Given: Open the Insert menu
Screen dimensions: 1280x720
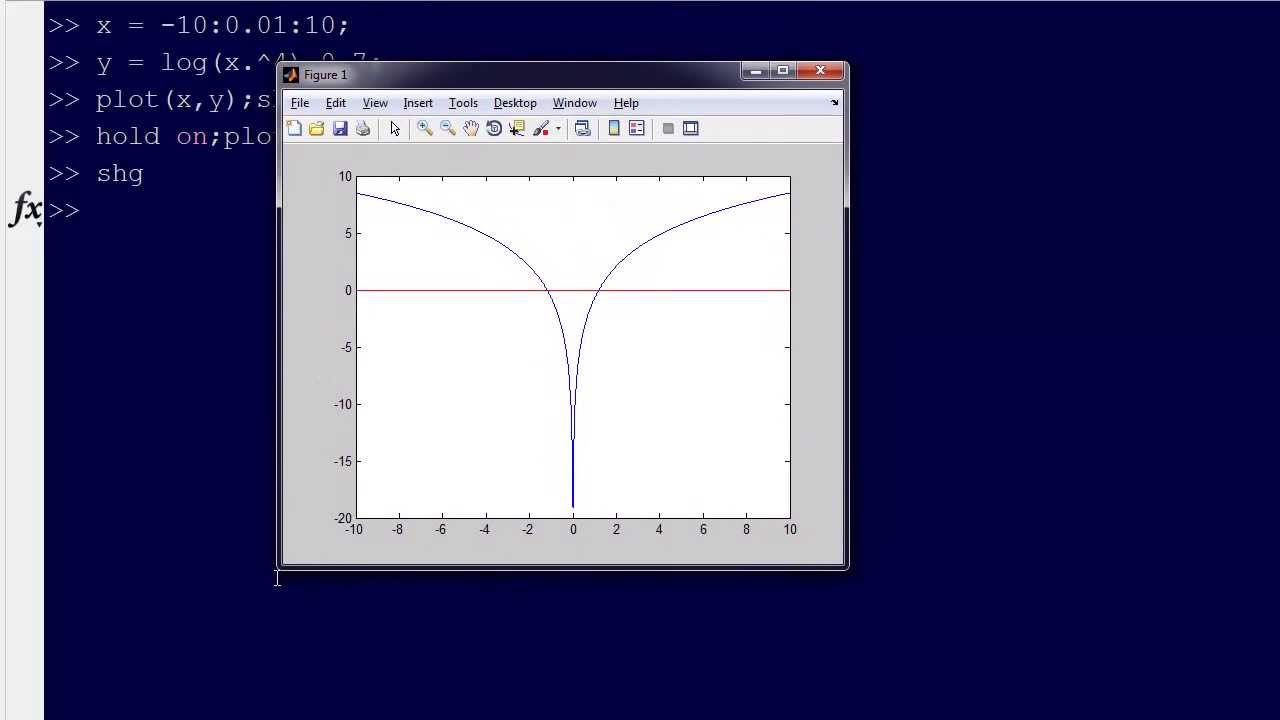Looking at the screenshot, I should click(418, 103).
